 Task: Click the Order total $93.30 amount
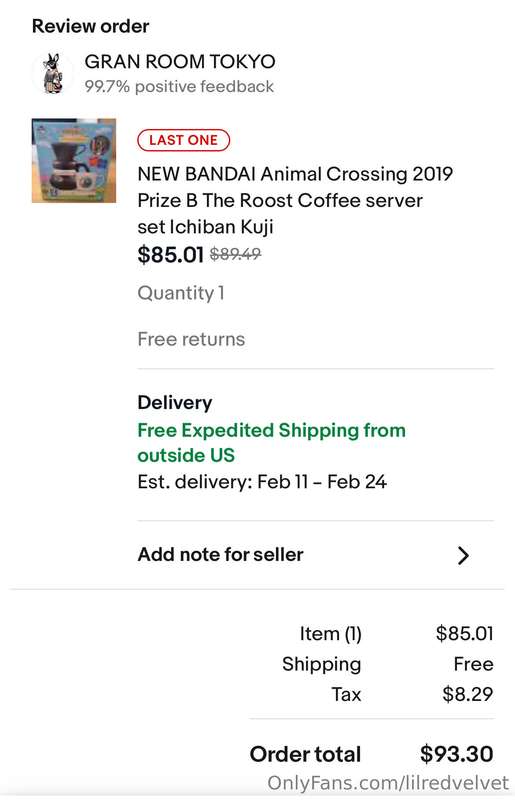[x=456, y=754]
